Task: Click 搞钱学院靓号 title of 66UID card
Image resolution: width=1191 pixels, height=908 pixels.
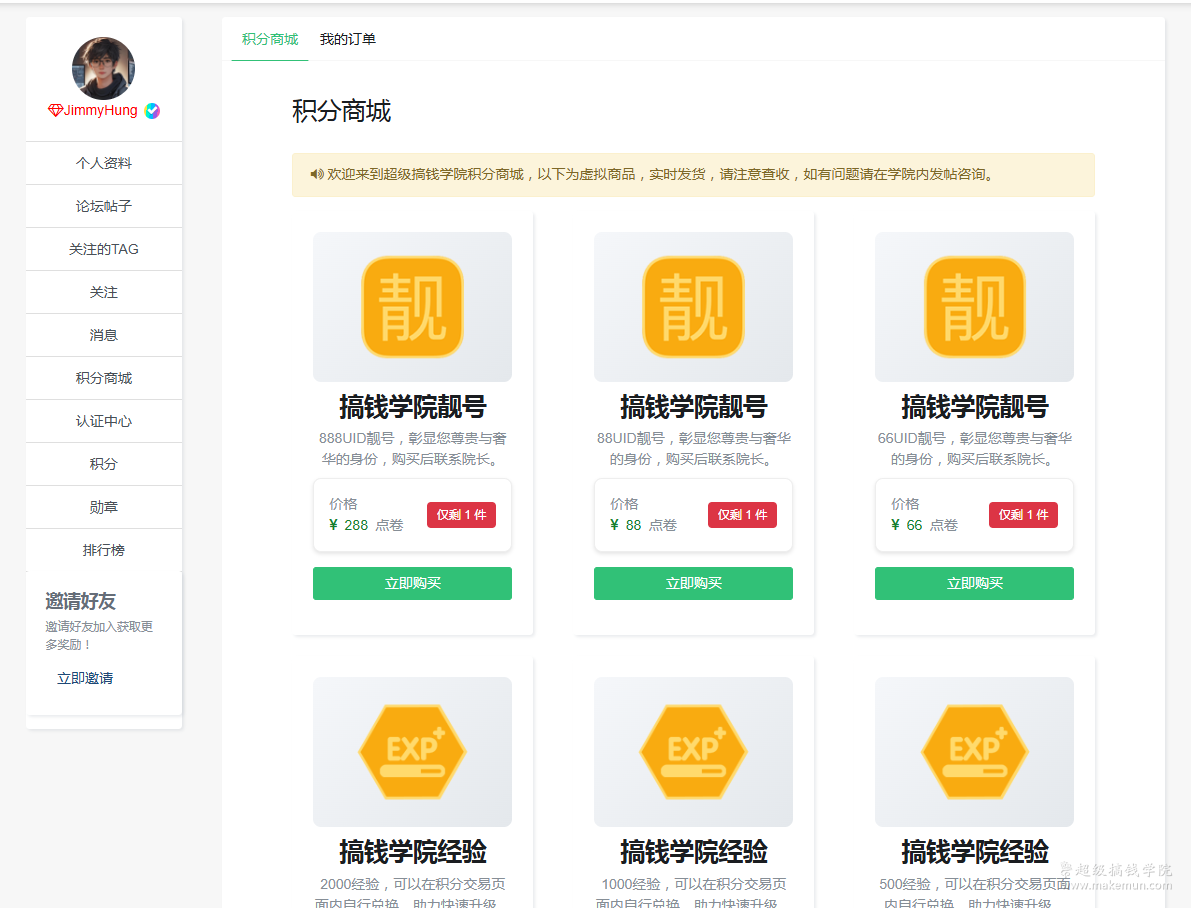Action: (x=975, y=407)
